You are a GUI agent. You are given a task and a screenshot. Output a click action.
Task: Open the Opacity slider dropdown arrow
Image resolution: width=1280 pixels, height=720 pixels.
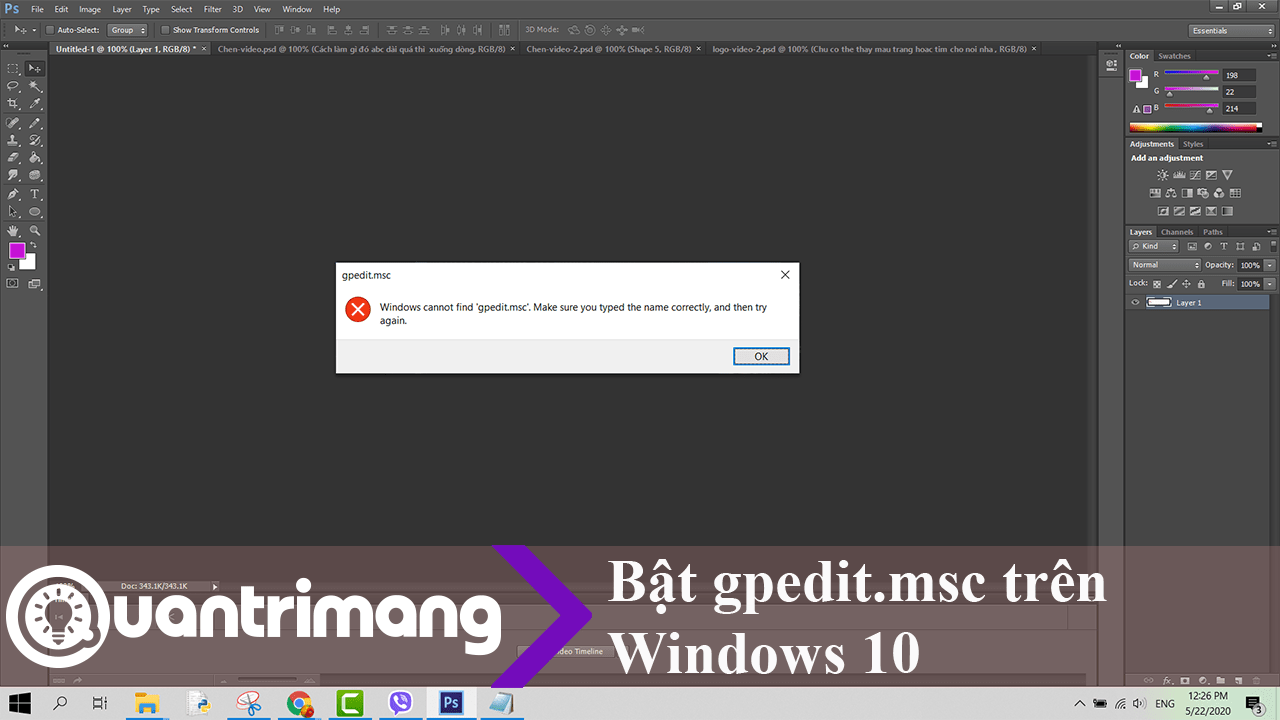click(x=1270, y=265)
